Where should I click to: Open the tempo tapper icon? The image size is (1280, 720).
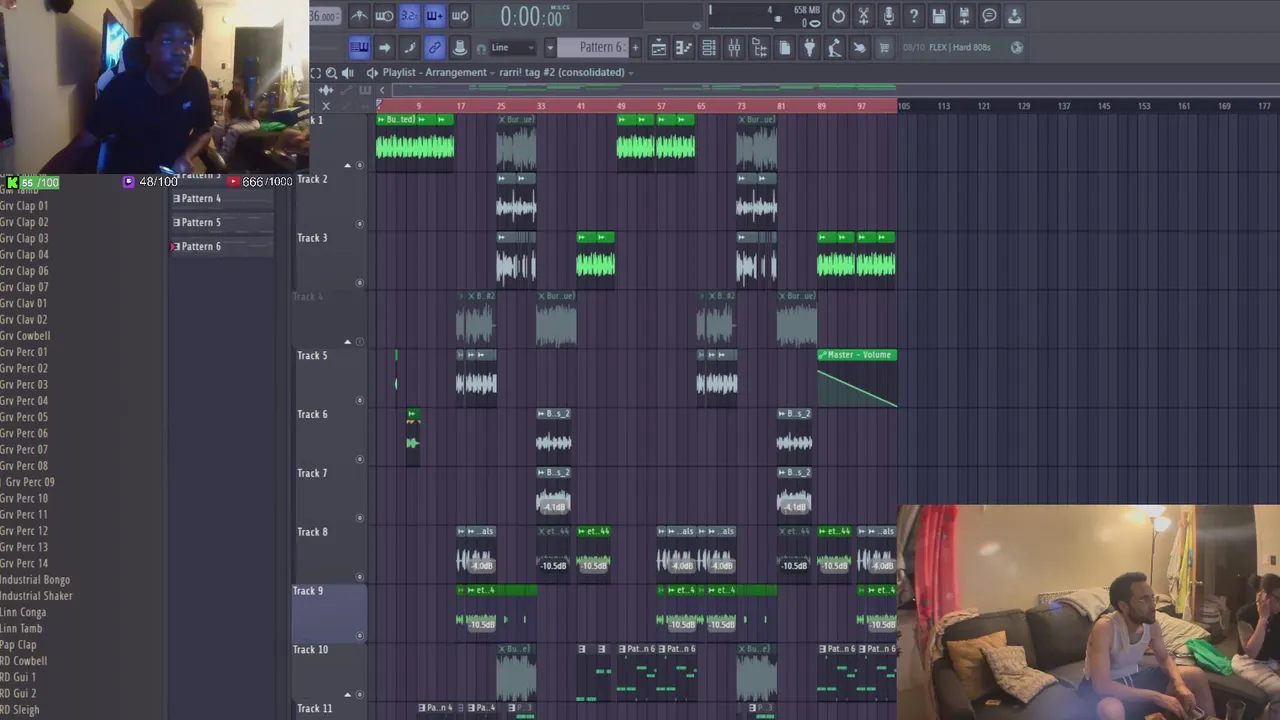pos(834,47)
